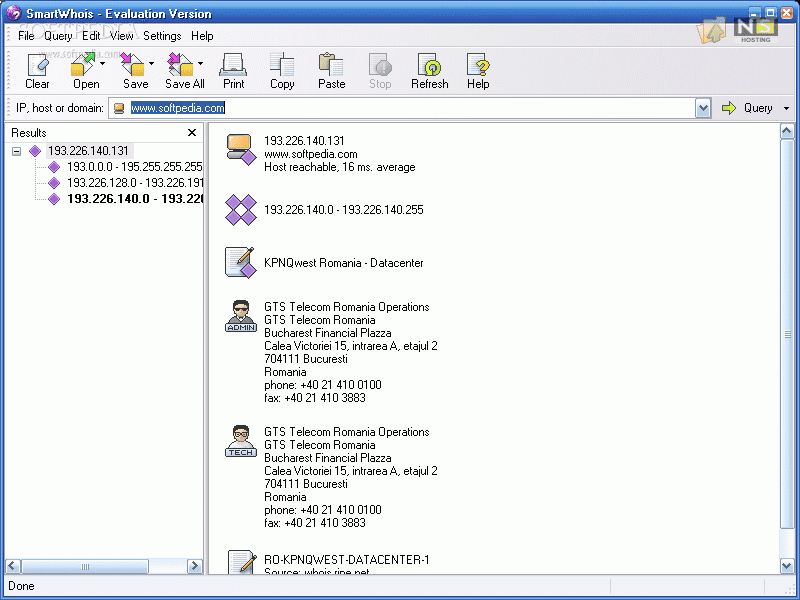Click the text 'KPNQwest Romania - Datacenter'

point(343,263)
